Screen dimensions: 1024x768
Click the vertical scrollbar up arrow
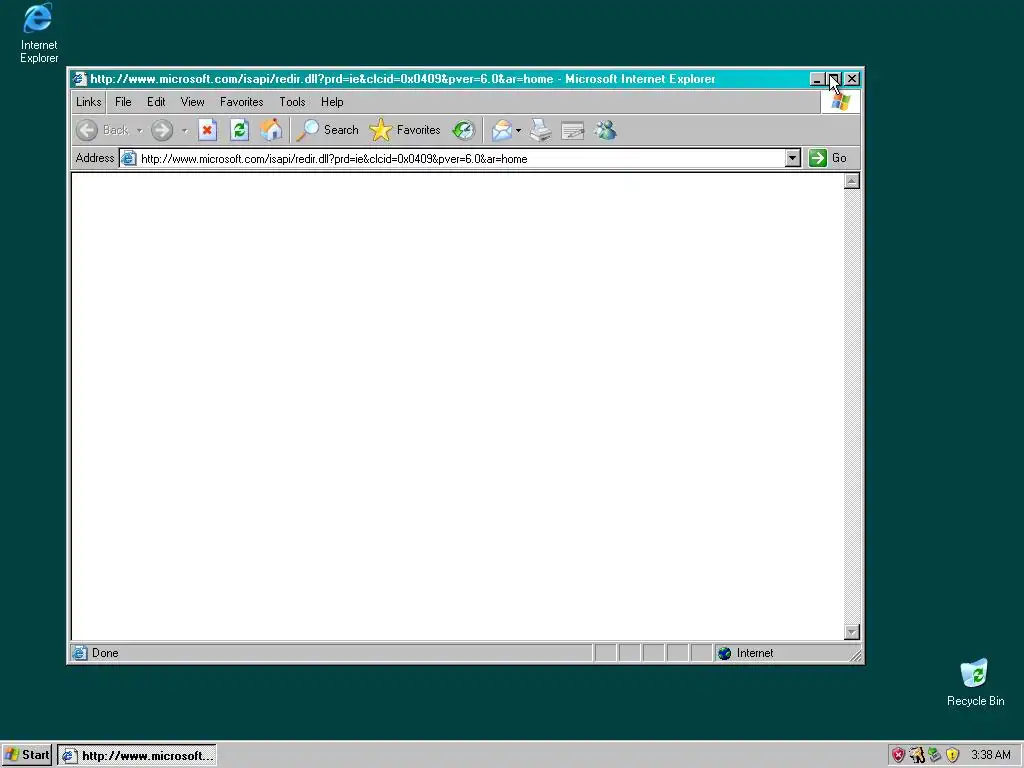[852, 181]
